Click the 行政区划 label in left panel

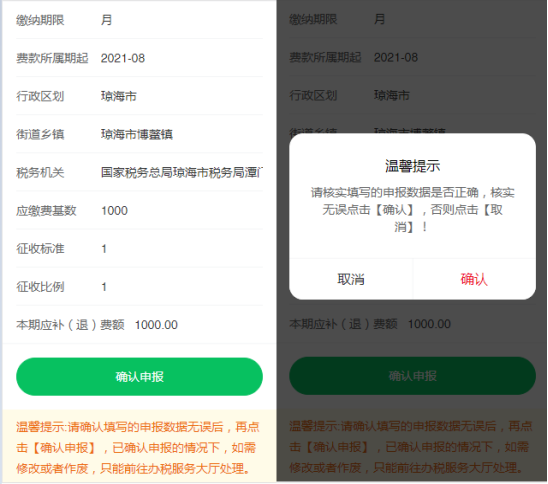coord(40,96)
